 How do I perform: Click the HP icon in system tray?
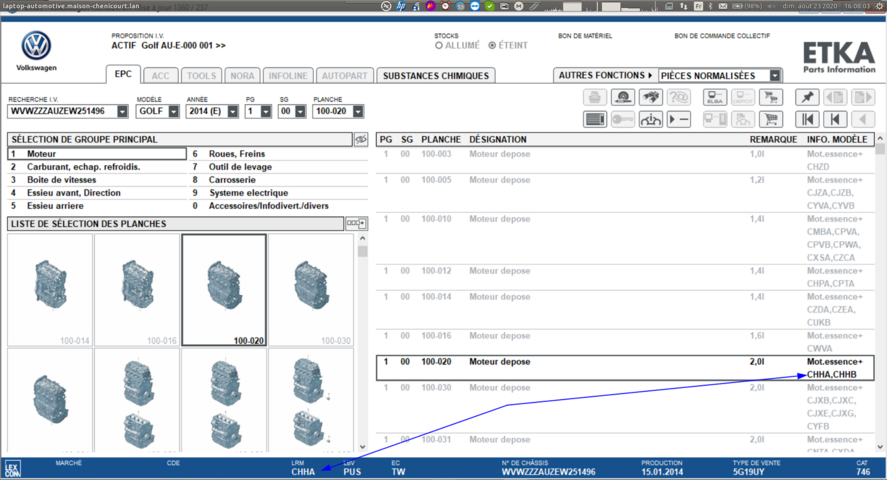(401, 6)
